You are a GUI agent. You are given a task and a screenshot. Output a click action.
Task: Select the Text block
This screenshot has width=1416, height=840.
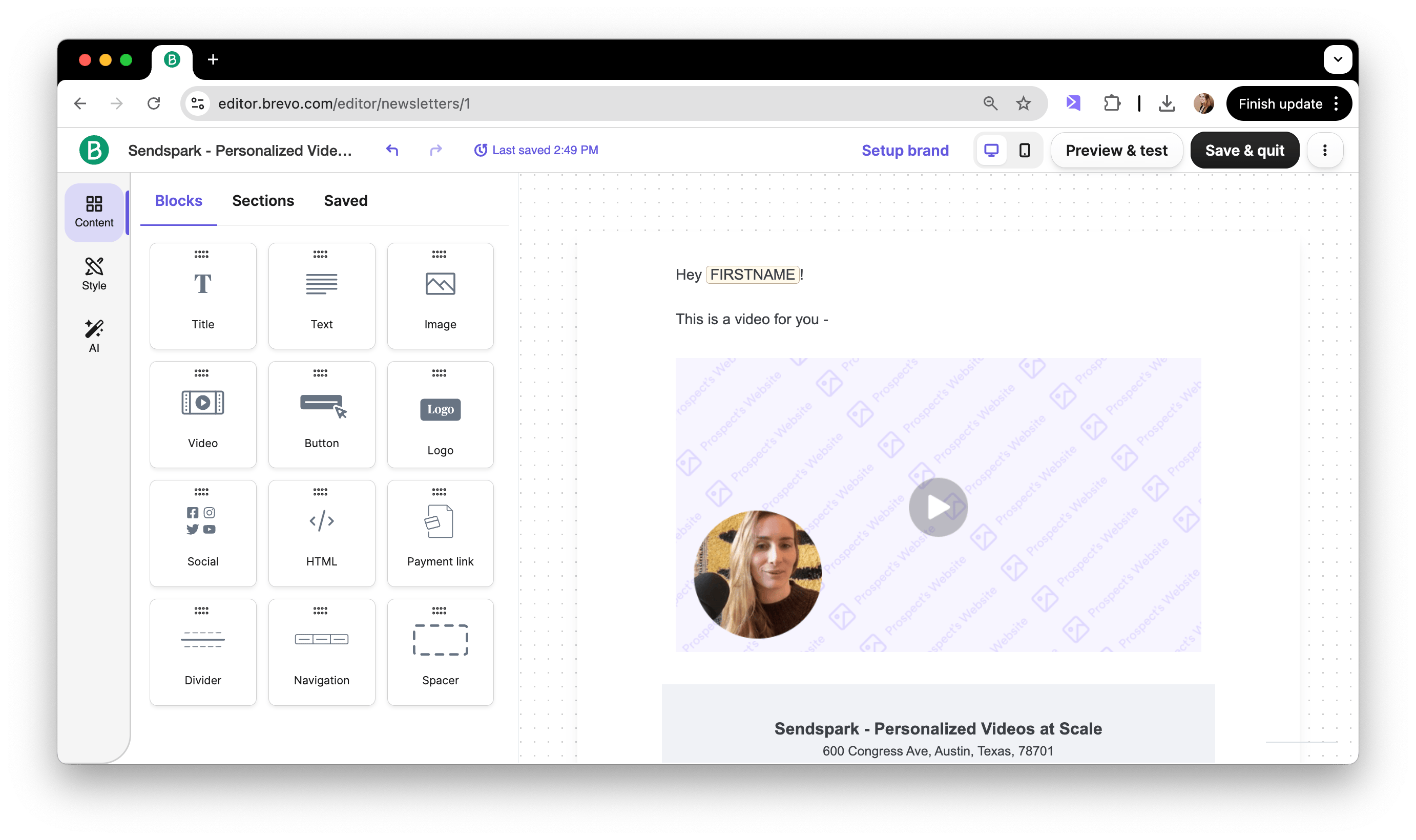coord(322,296)
